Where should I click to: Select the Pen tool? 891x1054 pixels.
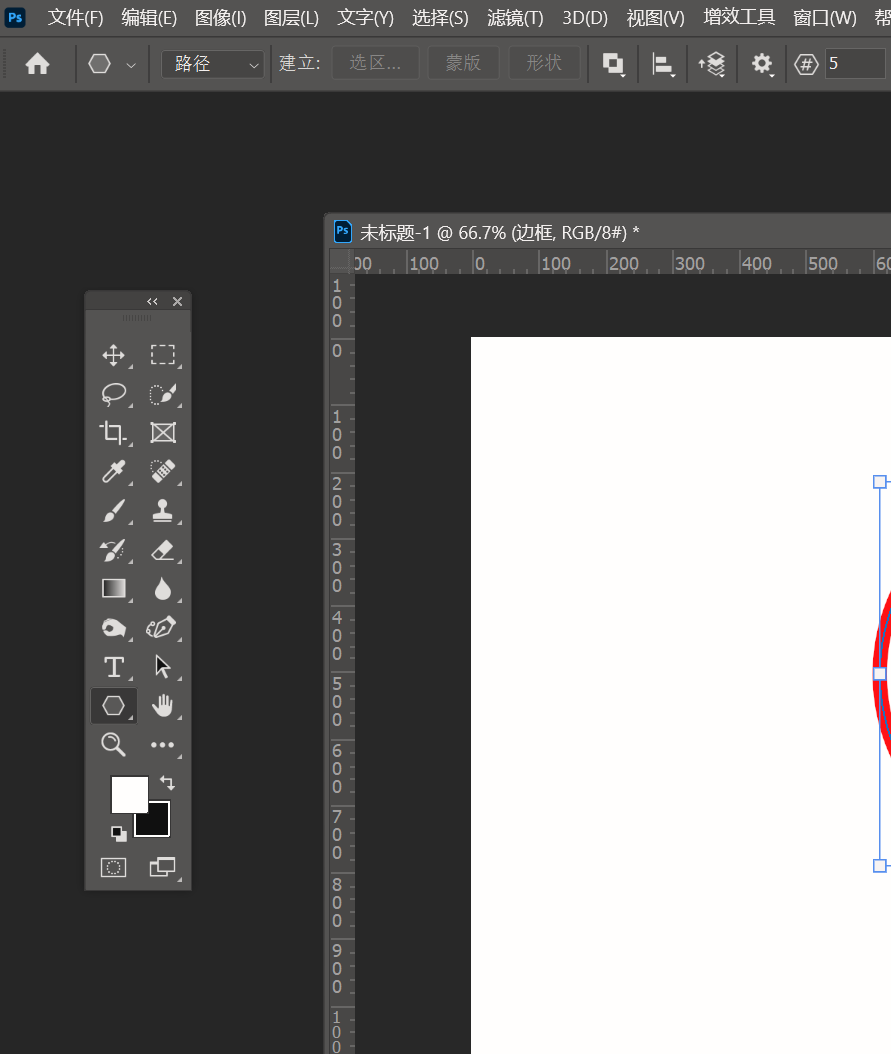(163, 628)
